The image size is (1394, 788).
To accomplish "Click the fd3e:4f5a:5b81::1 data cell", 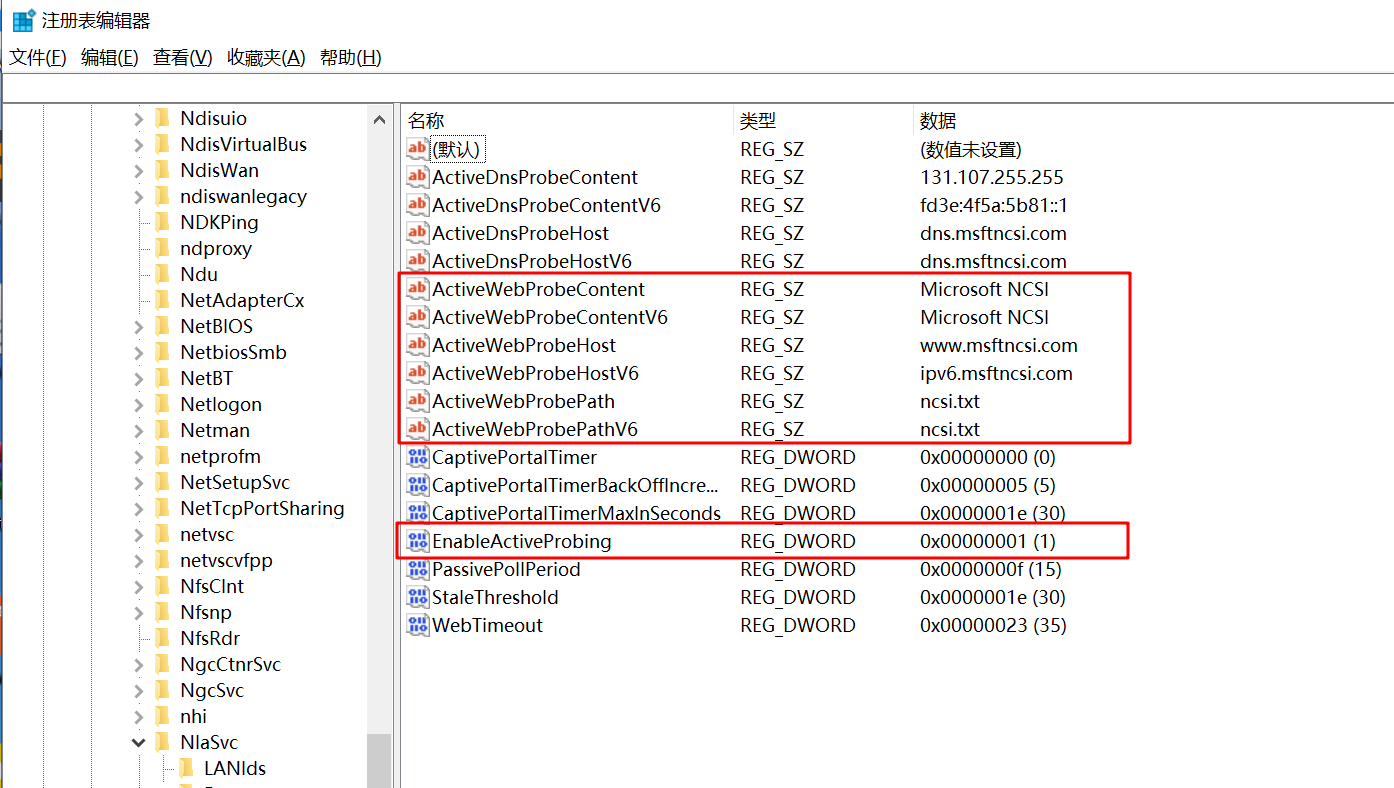I will [x=994, y=206].
